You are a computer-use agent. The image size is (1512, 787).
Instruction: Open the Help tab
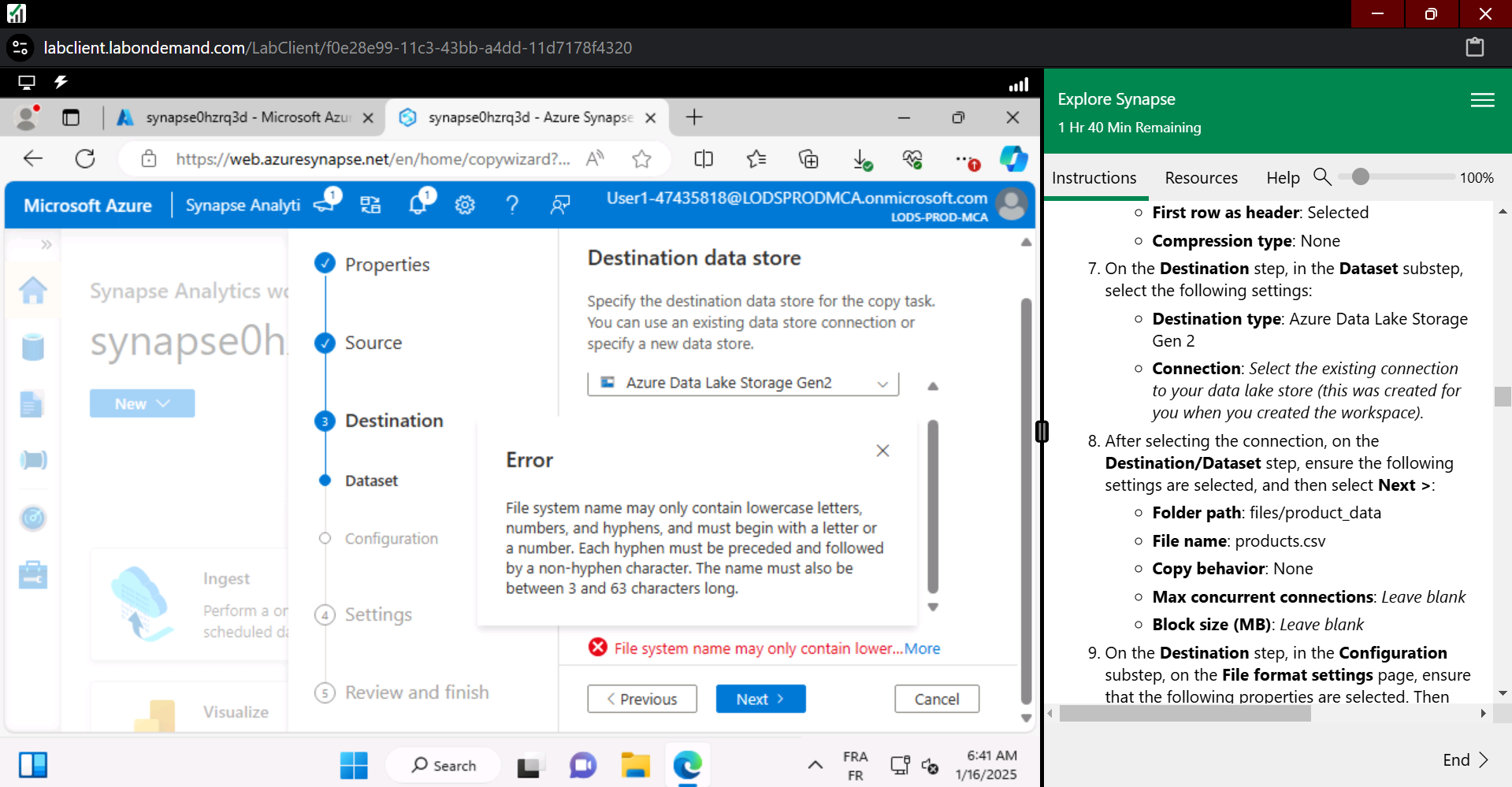[1283, 178]
